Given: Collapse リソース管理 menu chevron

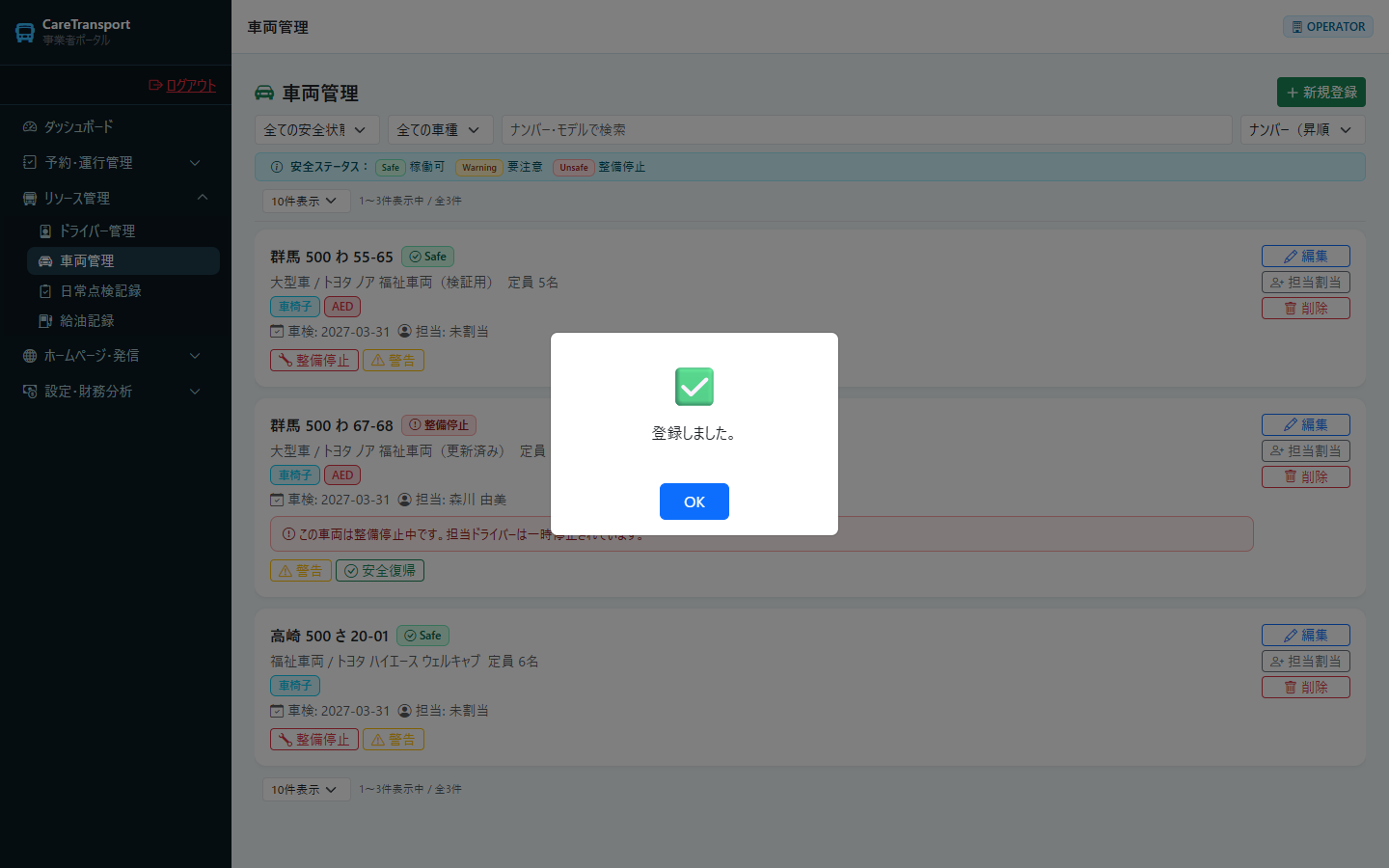Looking at the screenshot, I should [x=203, y=198].
